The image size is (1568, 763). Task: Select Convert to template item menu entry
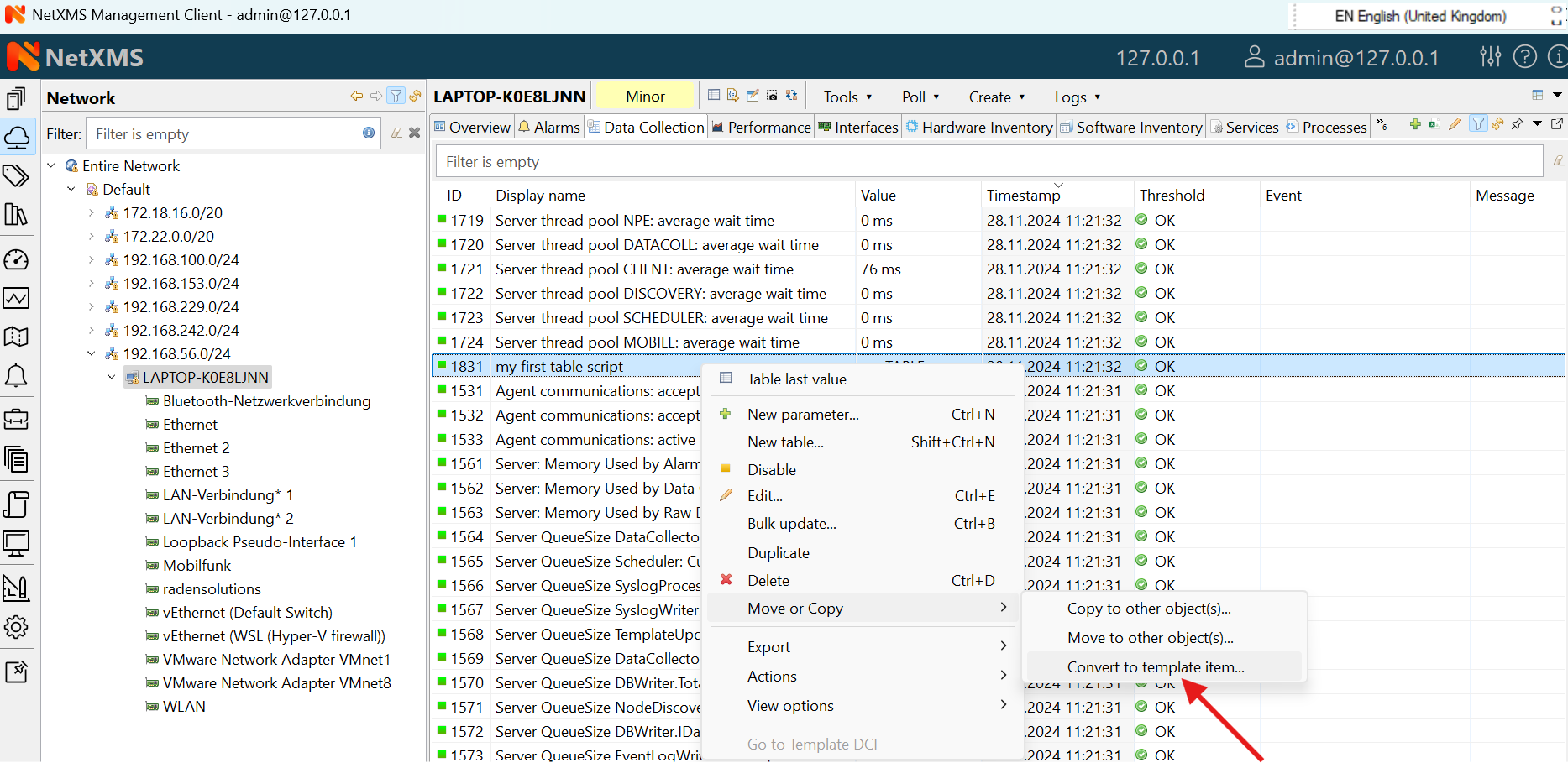(1156, 667)
